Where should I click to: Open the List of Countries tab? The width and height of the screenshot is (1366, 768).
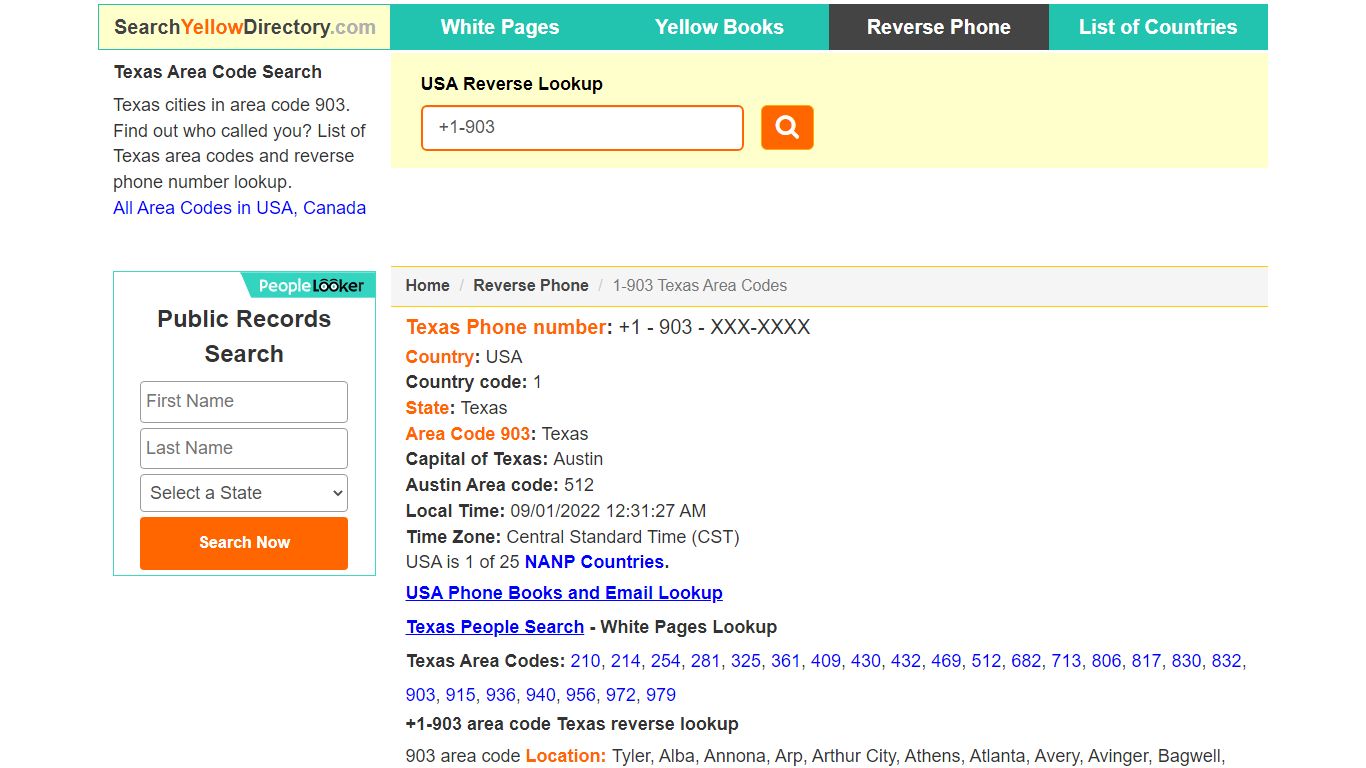click(1158, 27)
